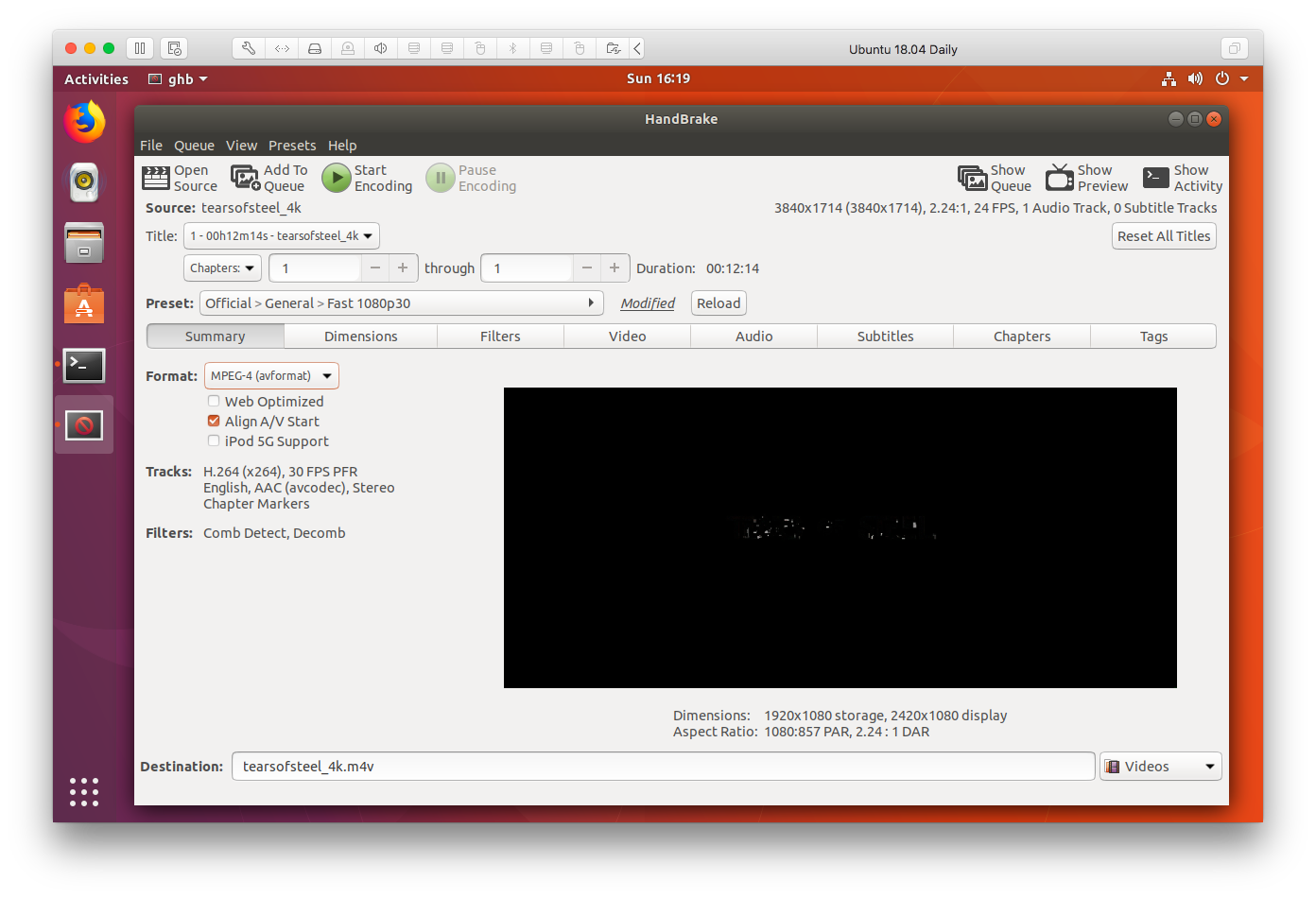Open the Preset selector Fast 1080p30
The image size is (1316, 898).
(402, 303)
